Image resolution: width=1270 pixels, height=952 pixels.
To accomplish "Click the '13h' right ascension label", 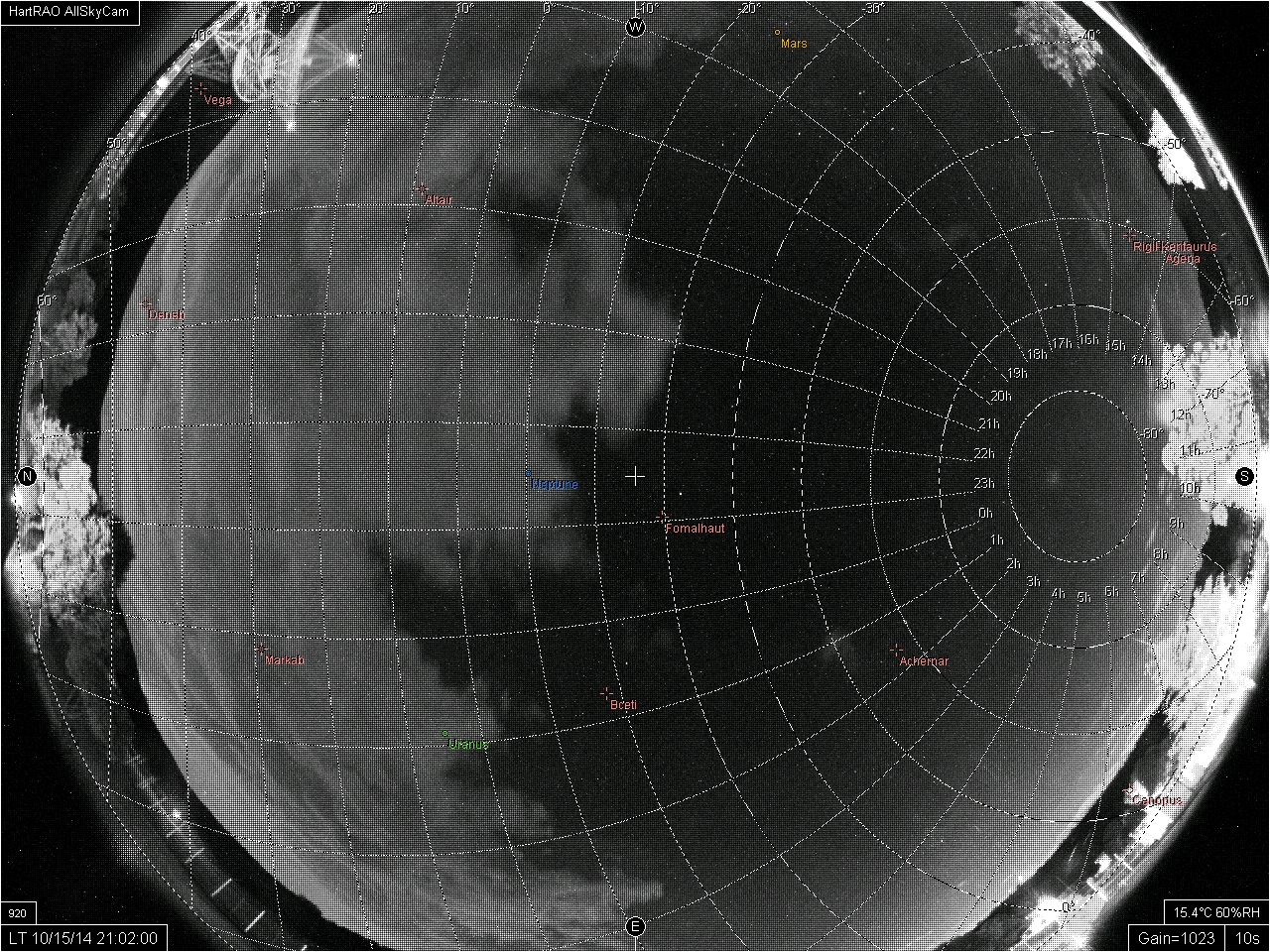I will (1165, 385).
